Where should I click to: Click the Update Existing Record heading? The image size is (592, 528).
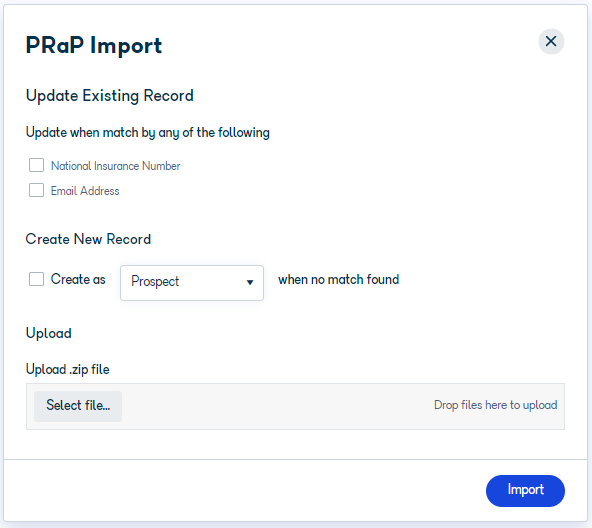tap(109, 96)
